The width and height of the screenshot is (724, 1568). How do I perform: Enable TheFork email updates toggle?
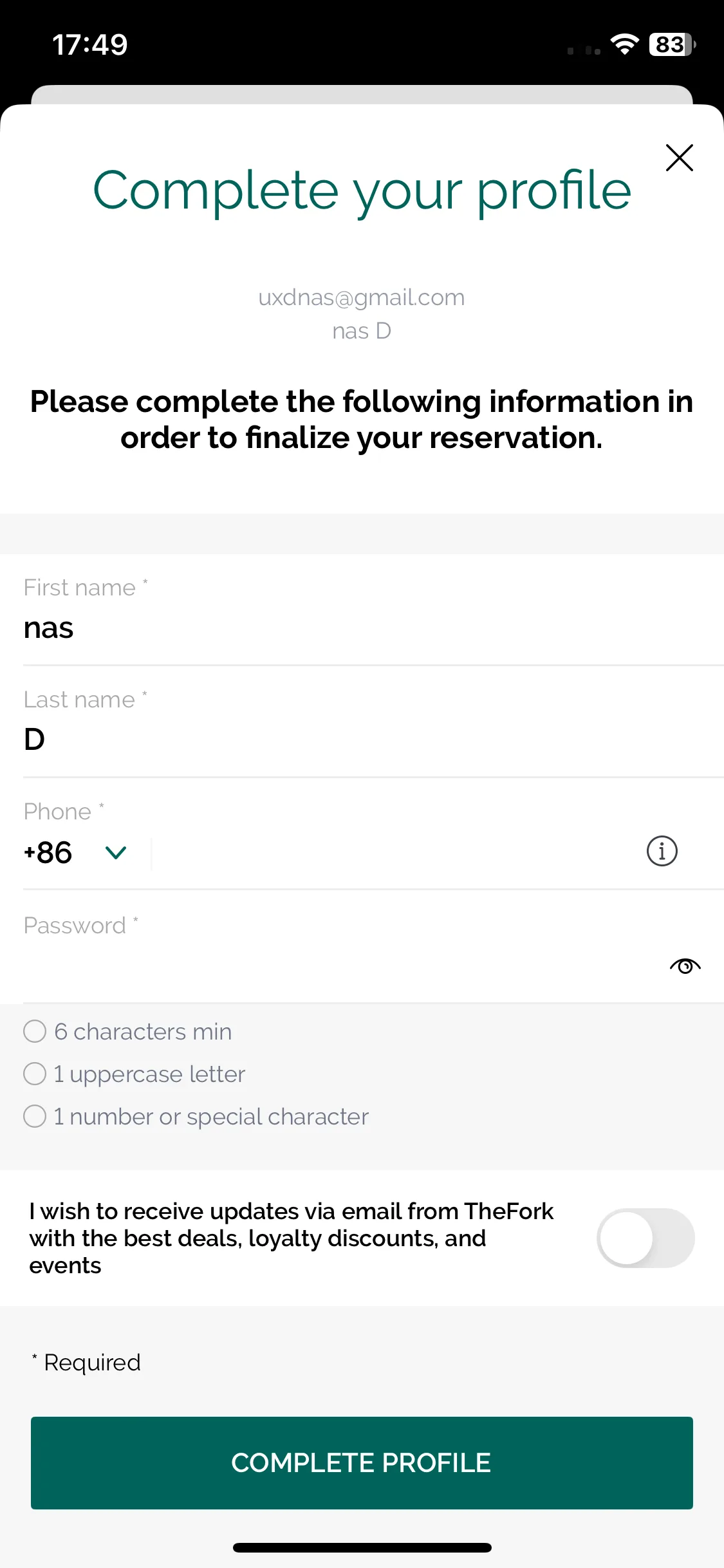pyautogui.click(x=645, y=1238)
